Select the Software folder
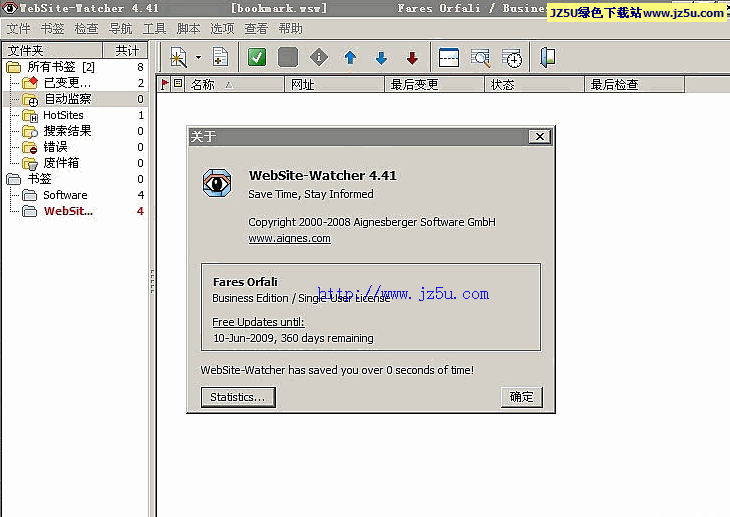The width and height of the screenshot is (730, 517). (65, 195)
